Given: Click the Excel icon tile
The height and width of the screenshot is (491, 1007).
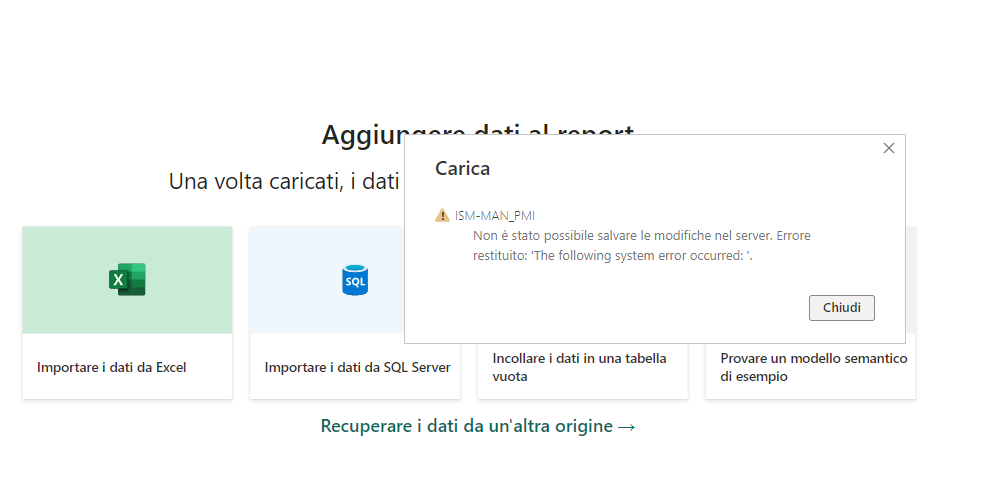Looking at the screenshot, I should click(127, 279).
